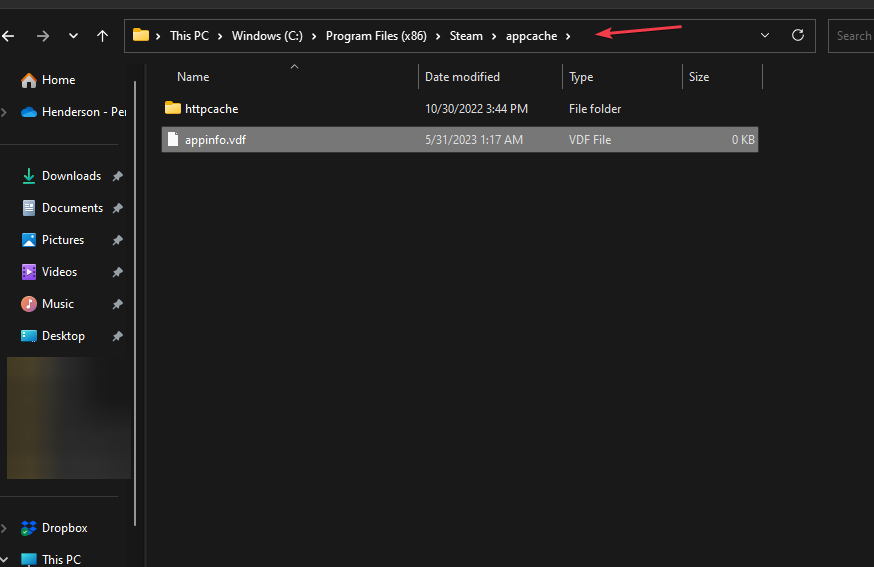Click the Search input box
This screenshot has height=567, width=874.
coord(851,36)
